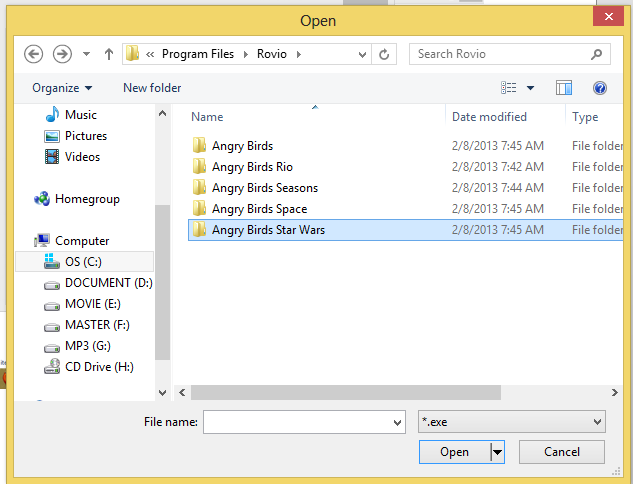The width and height of the screenshot is (633, 484).
Task: Select Program Files in the address breadcrumb
Action: tap(198, 54)
